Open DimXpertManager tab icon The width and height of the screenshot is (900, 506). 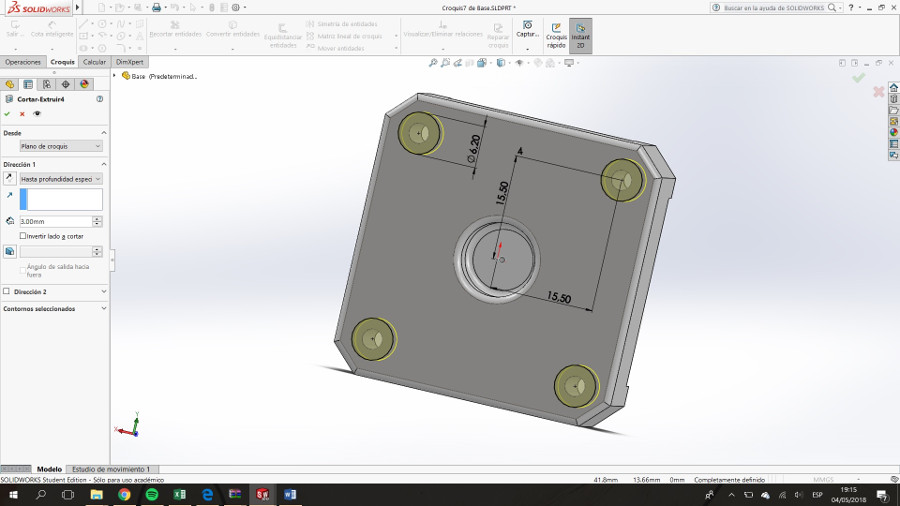coord(65,84)
